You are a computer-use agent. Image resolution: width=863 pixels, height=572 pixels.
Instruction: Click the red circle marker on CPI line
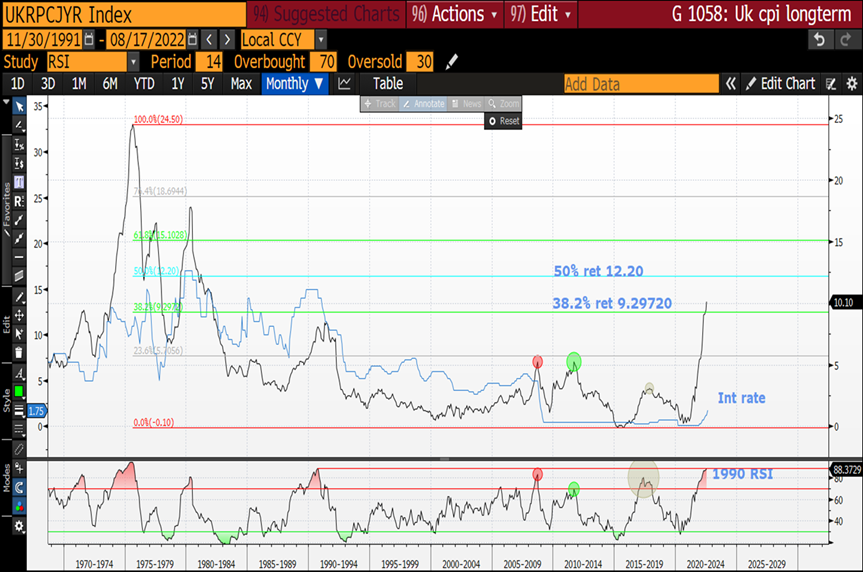(x=538, y=362)
